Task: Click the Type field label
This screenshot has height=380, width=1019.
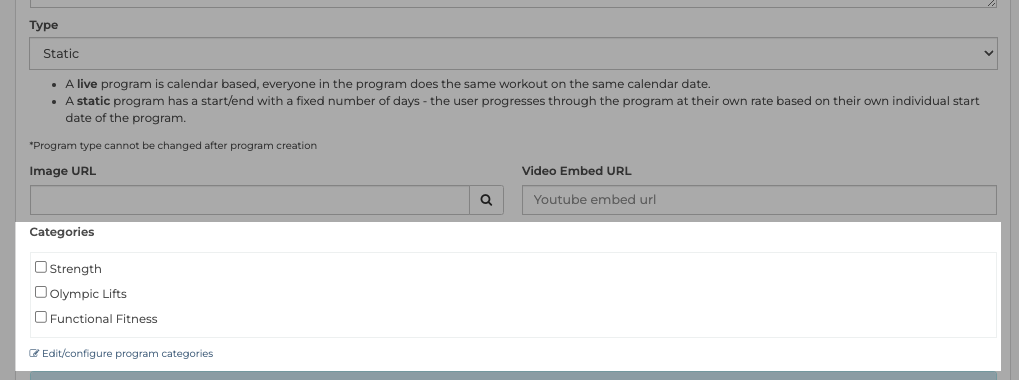Action: point(44,25)
